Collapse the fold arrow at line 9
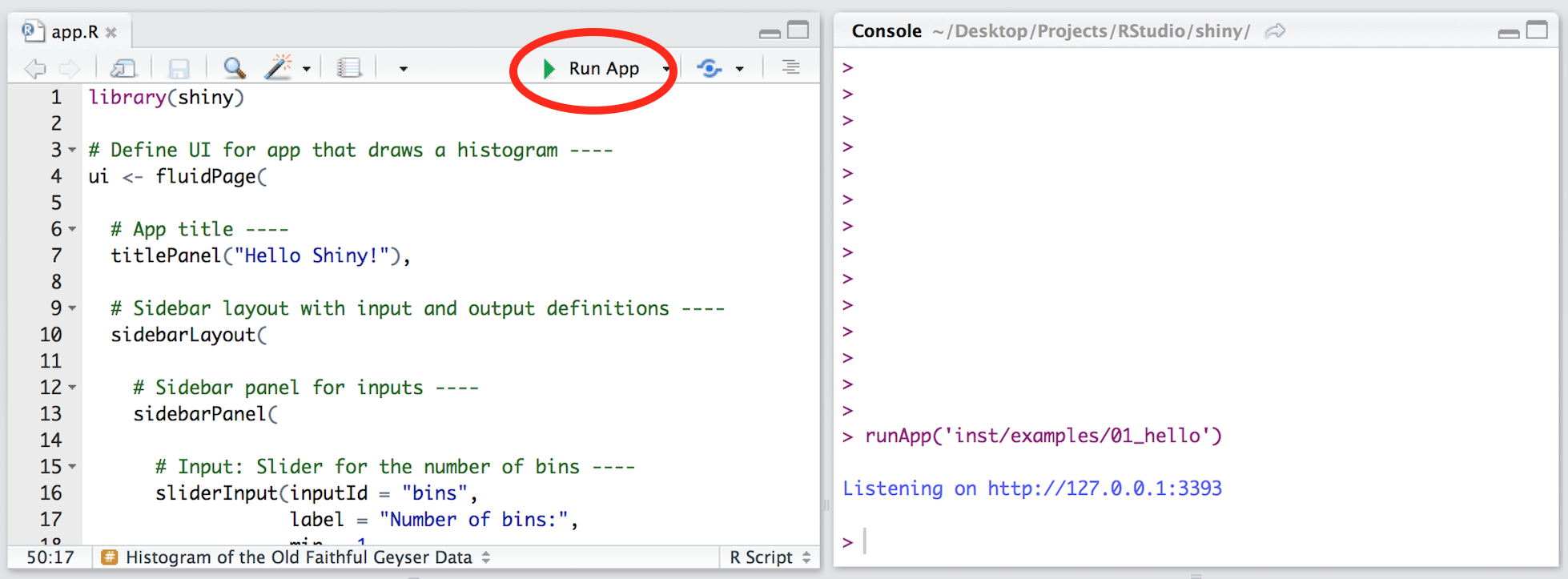 click(72, 308)
